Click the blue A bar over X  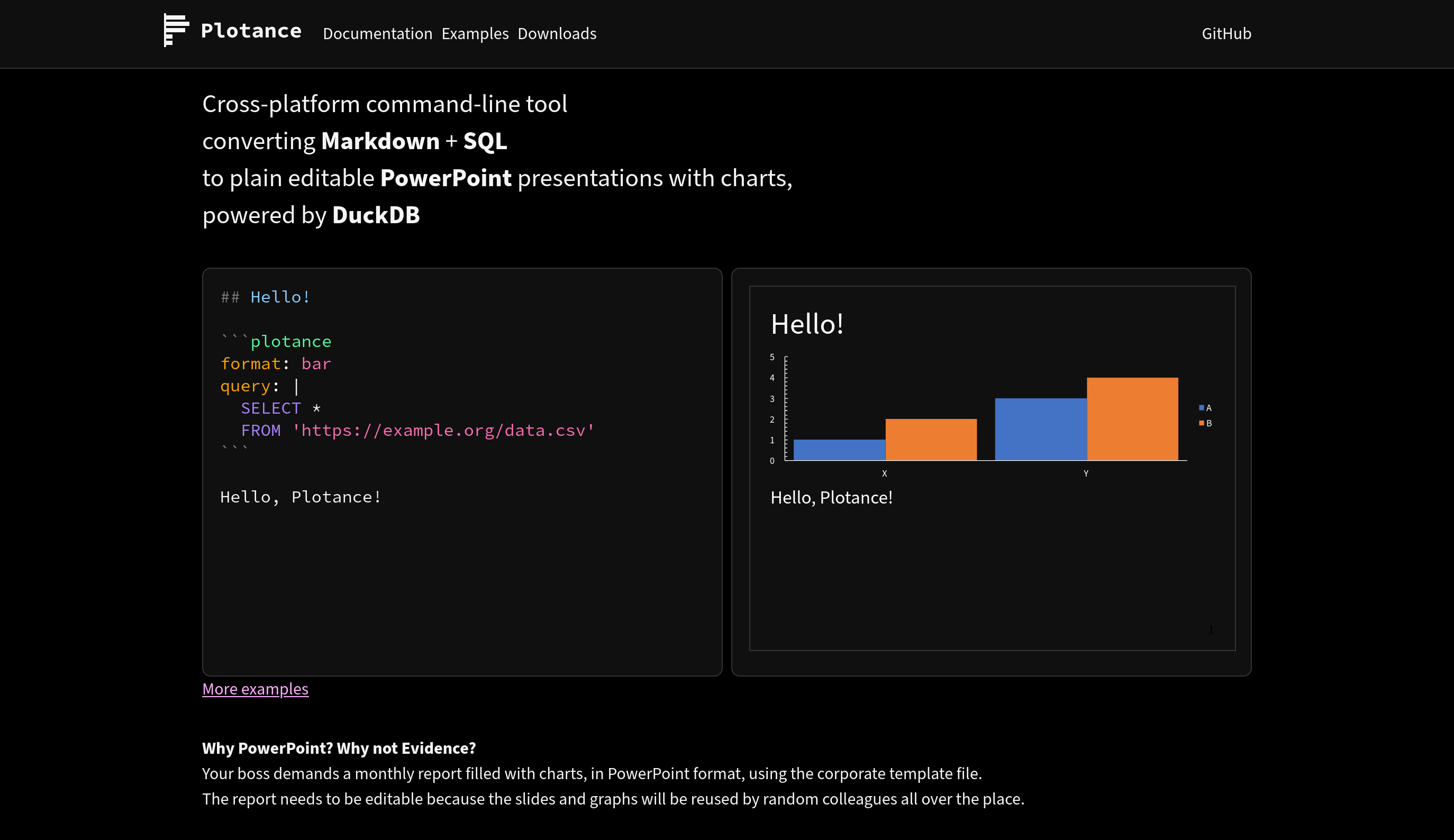point(839,450)
